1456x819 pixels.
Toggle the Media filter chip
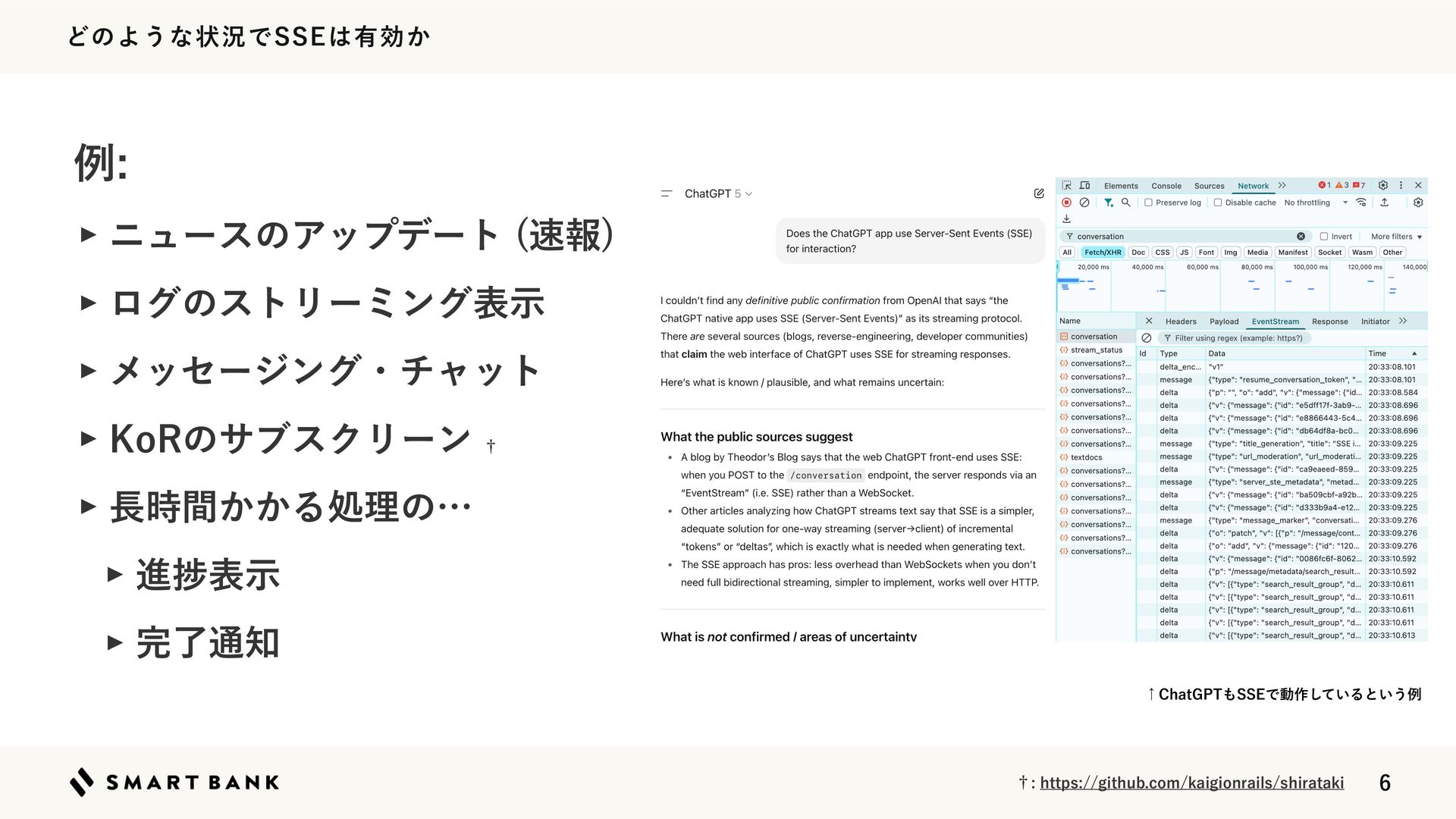click(1257, 253)
